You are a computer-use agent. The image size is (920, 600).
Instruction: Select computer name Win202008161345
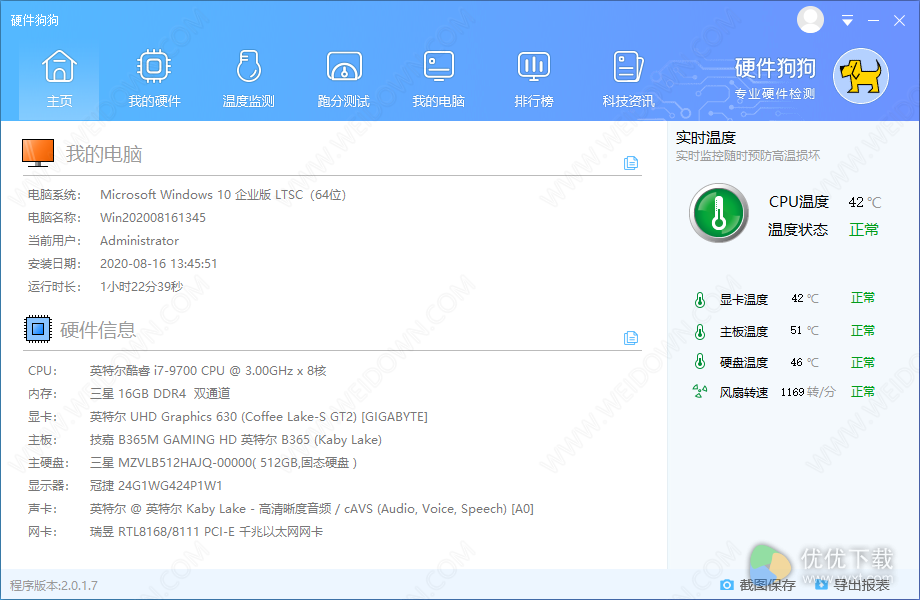[153, 218]
